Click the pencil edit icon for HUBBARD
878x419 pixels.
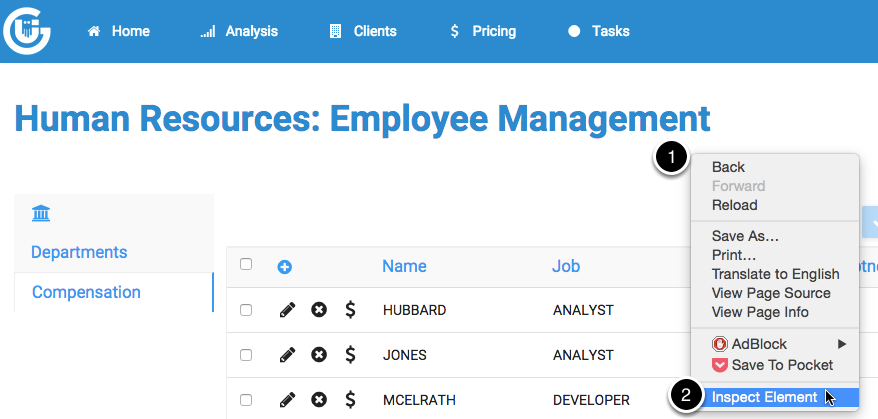pyautogui.click(x=287, y=310)
